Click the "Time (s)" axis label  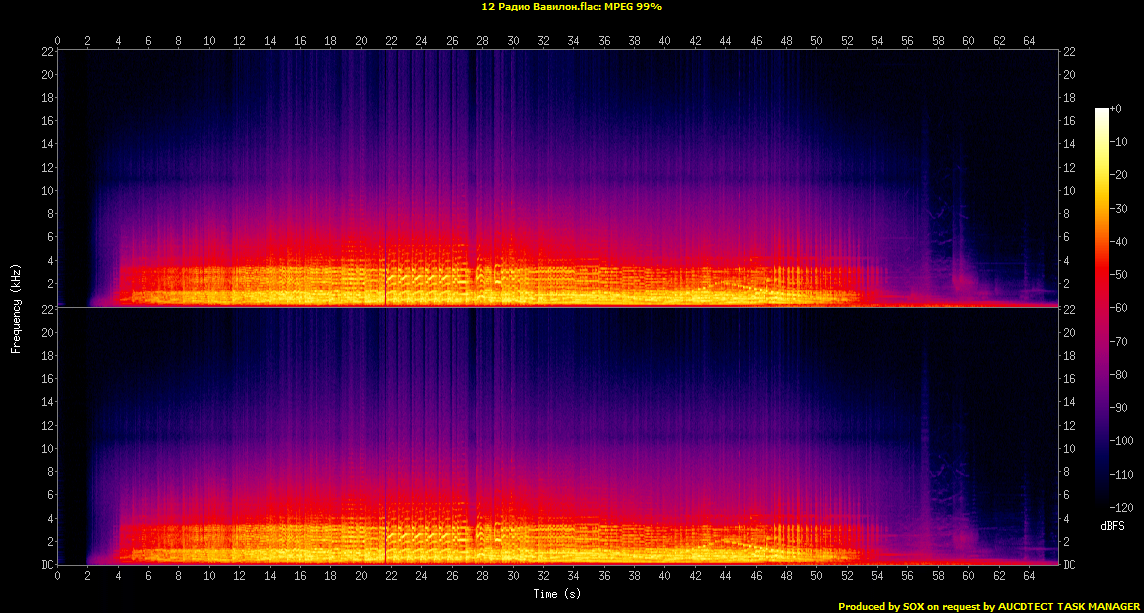pos(557,594)
